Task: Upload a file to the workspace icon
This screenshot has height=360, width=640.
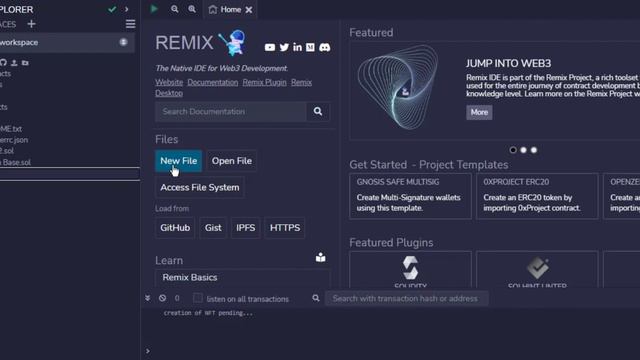Action: tap(14, 62)
